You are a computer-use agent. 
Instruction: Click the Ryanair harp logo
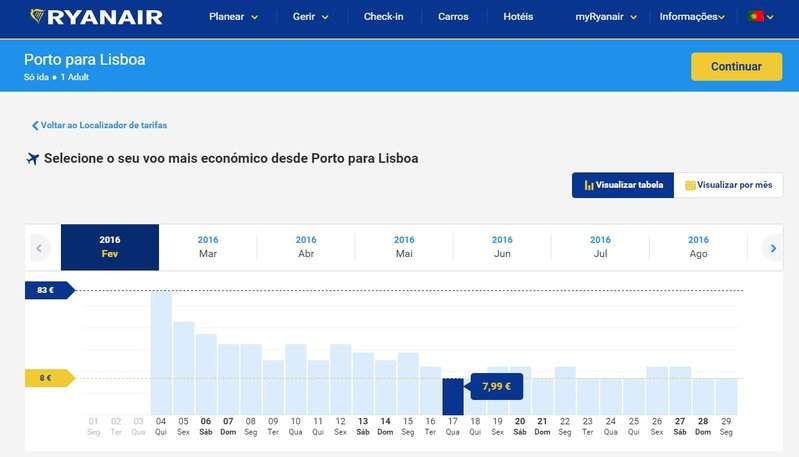click(37, 16)
